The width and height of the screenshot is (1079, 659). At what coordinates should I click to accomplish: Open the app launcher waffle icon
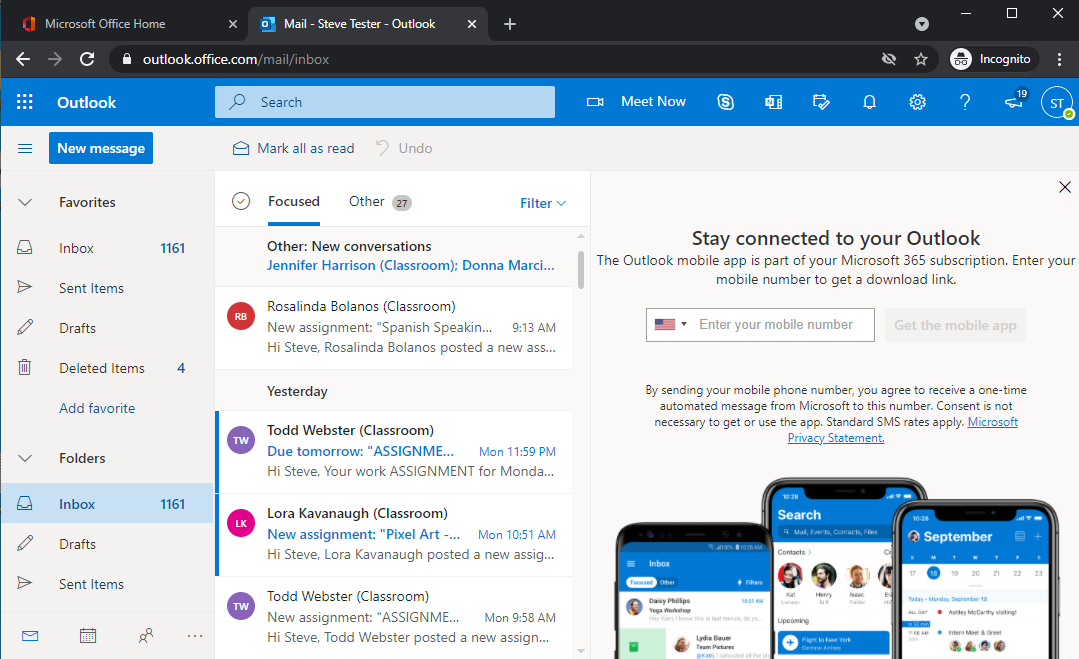[x=25, y=102]
